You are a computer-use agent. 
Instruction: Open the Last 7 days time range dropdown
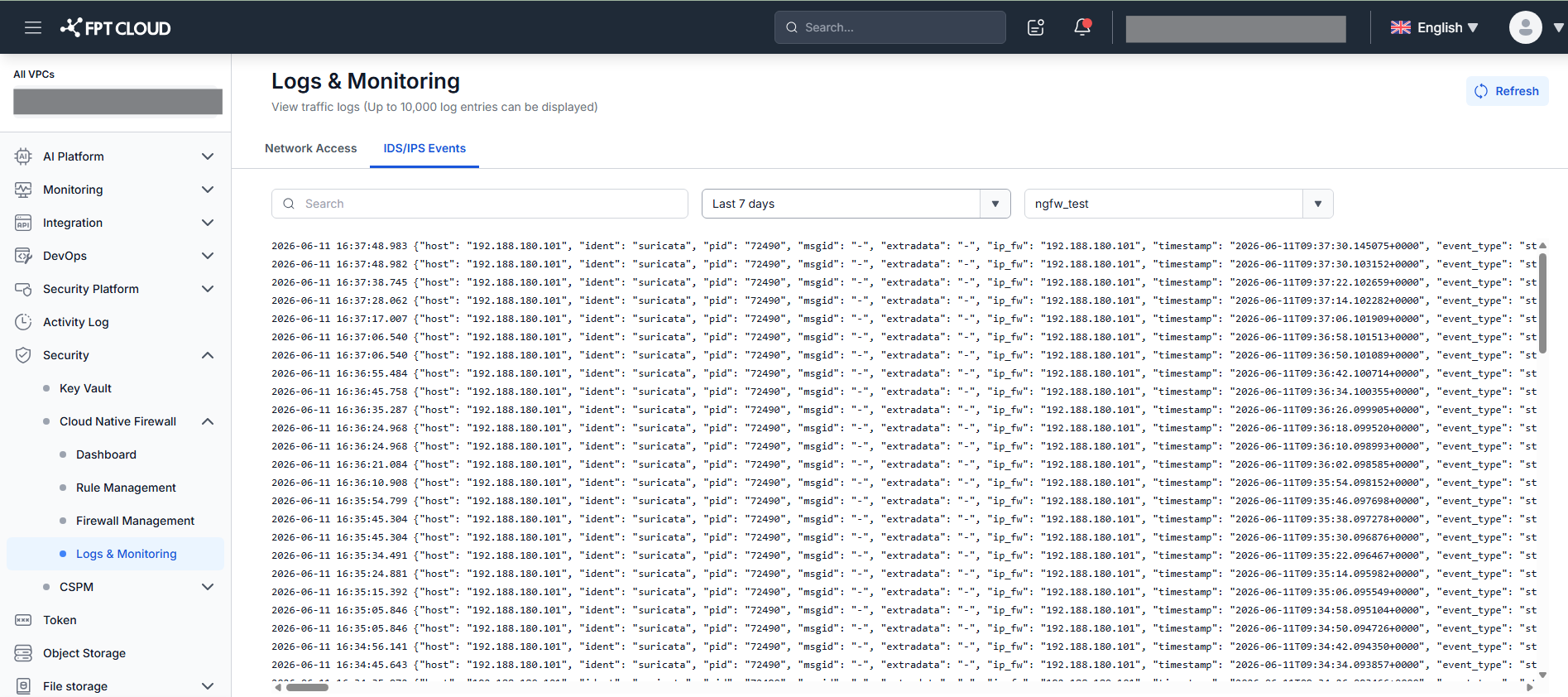[x=856, y=204]
